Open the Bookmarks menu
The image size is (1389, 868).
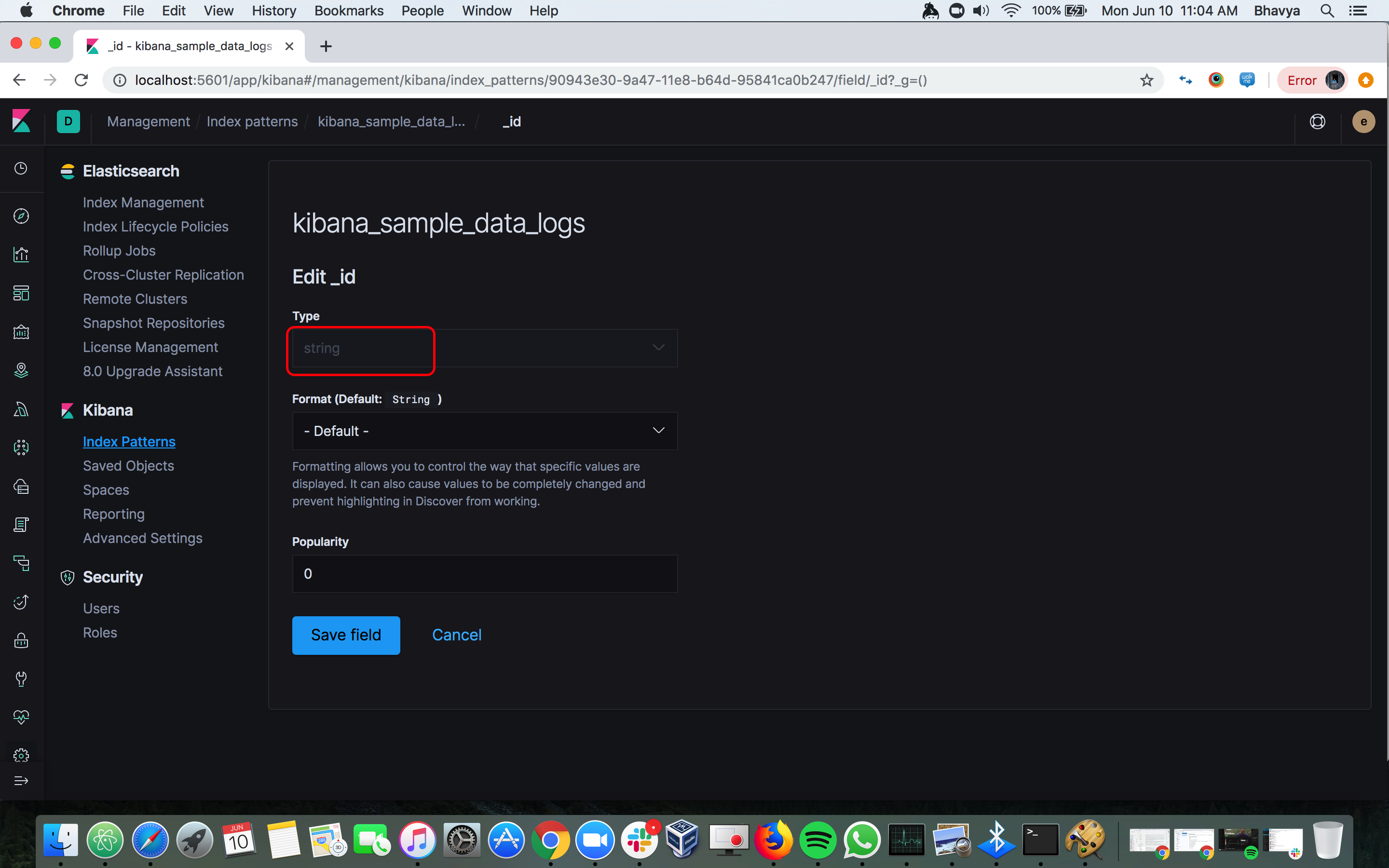click(348, 10)
